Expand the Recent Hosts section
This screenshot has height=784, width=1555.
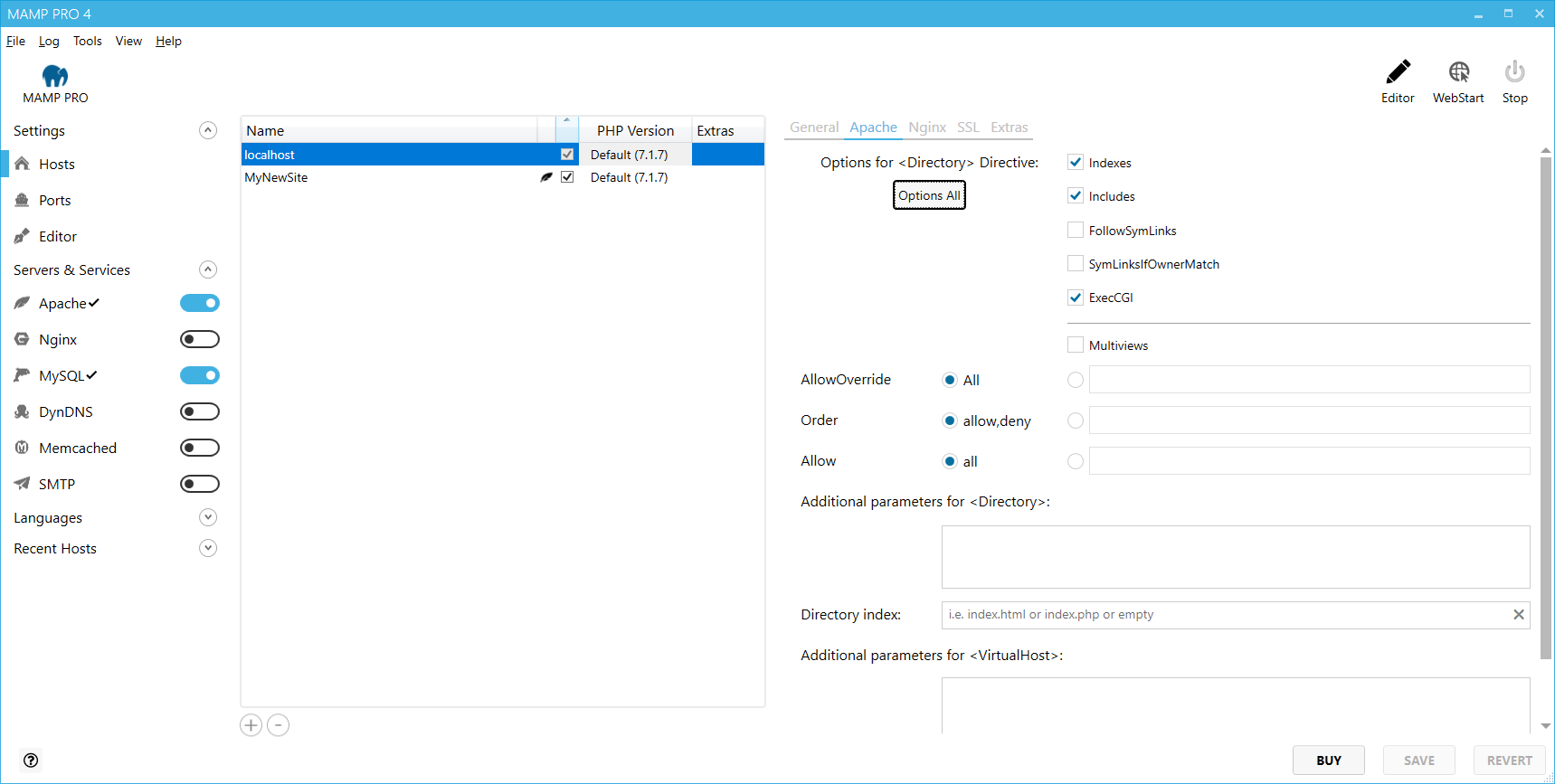[208, 548]
